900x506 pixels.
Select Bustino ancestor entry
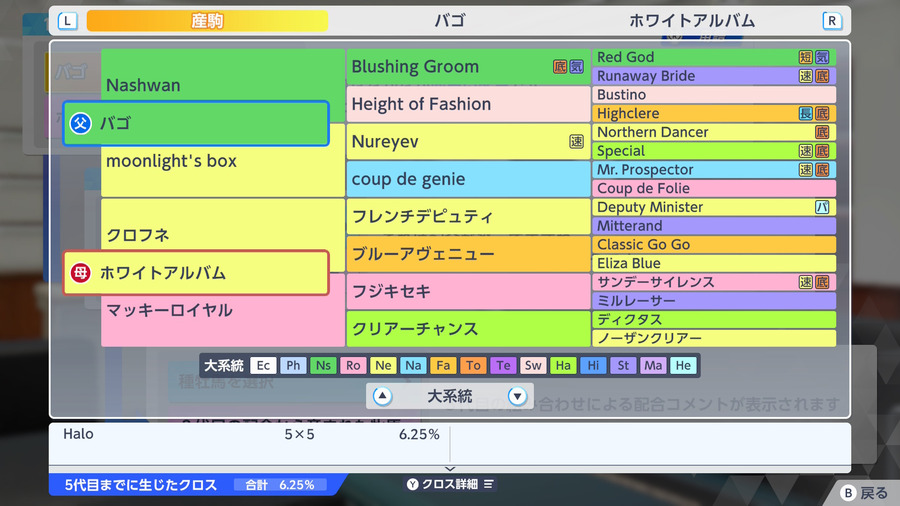click(x=714, y=95)
